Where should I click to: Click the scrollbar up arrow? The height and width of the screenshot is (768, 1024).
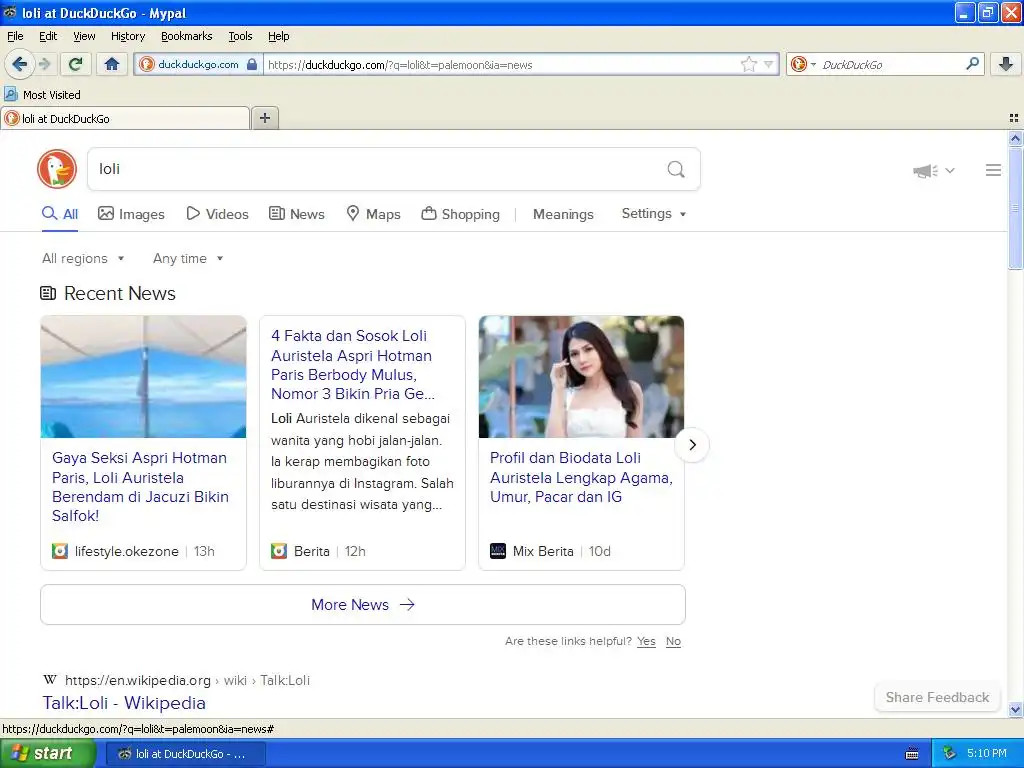click(1015, 138)
